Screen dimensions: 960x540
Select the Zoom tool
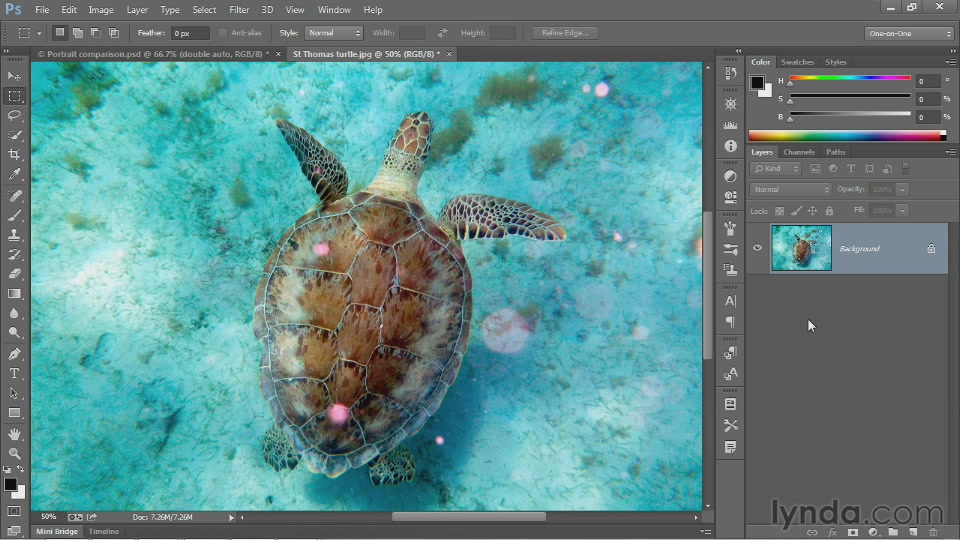tap(14, 454)
